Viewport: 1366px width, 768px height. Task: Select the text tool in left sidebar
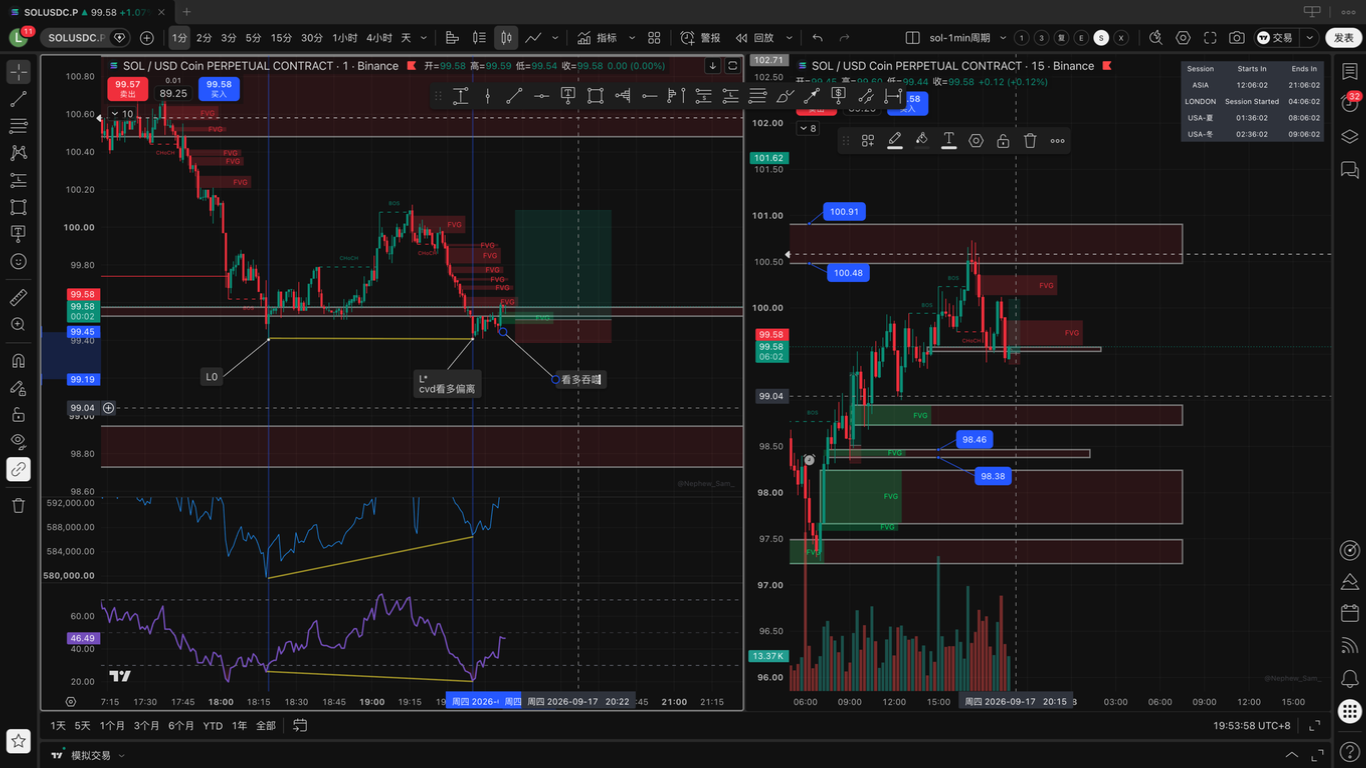18,234
